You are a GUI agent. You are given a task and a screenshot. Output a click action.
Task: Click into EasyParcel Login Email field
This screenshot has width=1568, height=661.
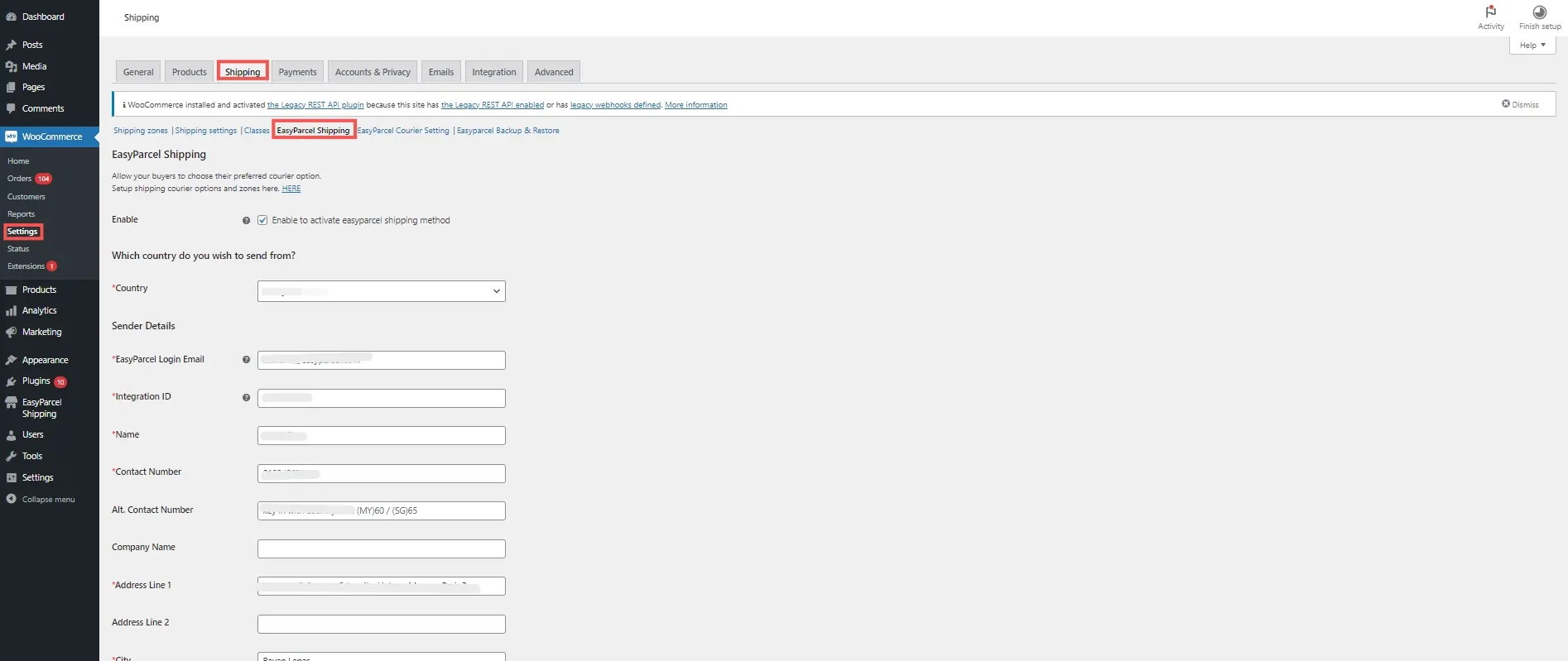(x=382, y=360)
